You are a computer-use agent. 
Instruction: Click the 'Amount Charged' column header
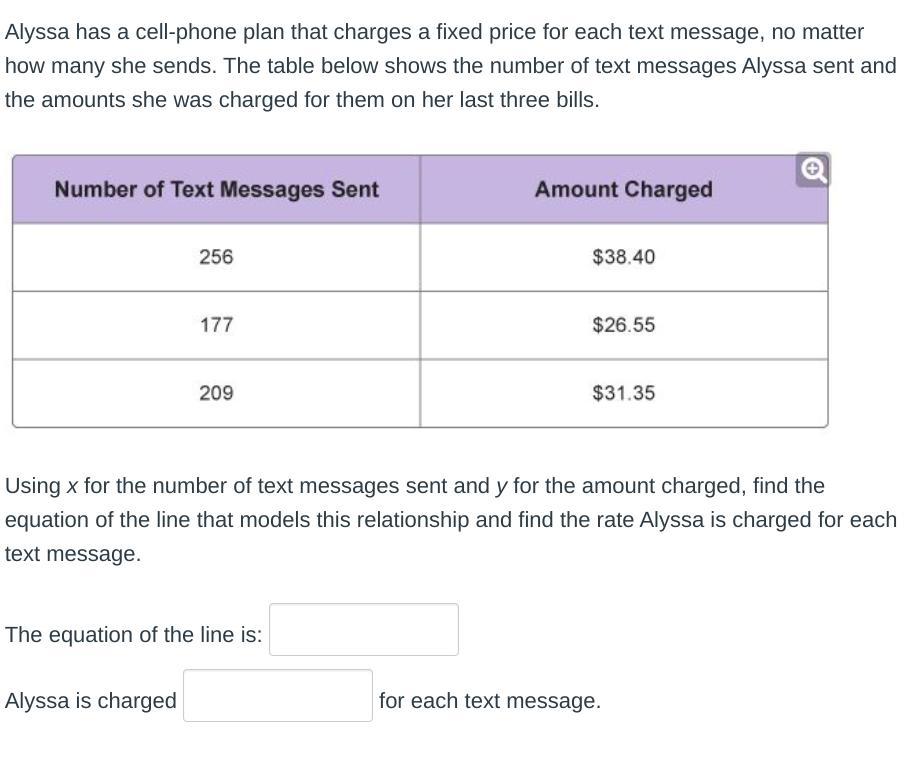coord(623,190)
